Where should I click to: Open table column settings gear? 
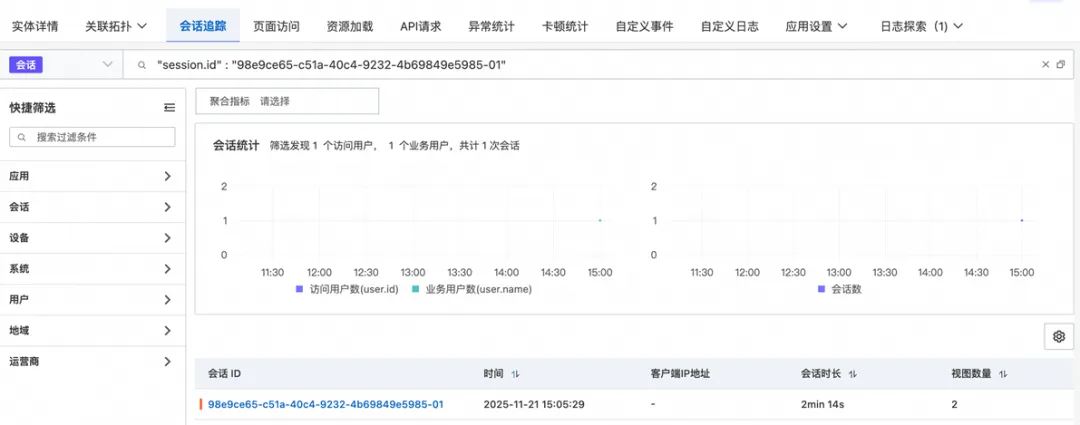(1058, 337)
